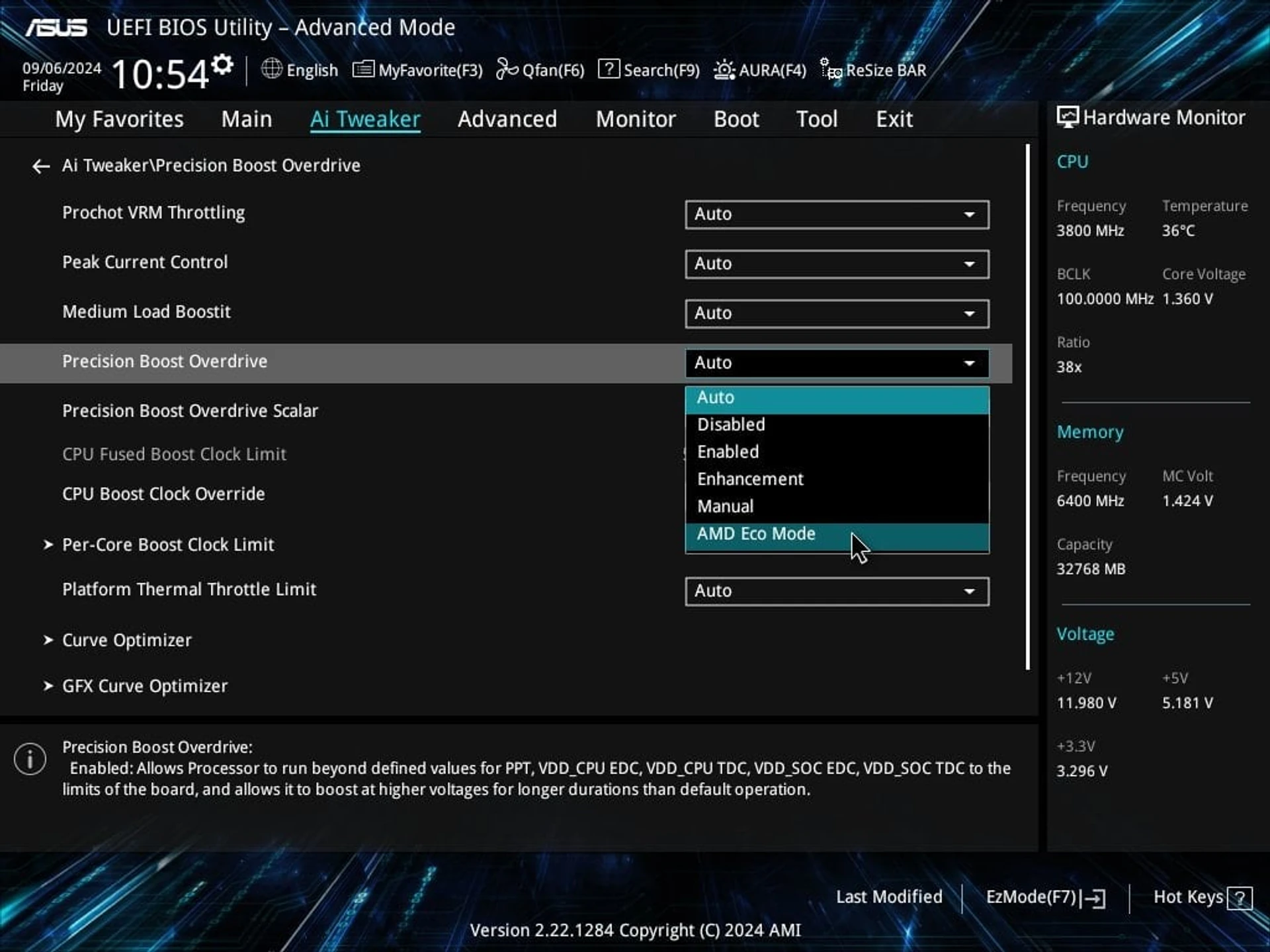1270x952 pixels.
Task: Open Last Modified settings log
Action: coord(889,896)
